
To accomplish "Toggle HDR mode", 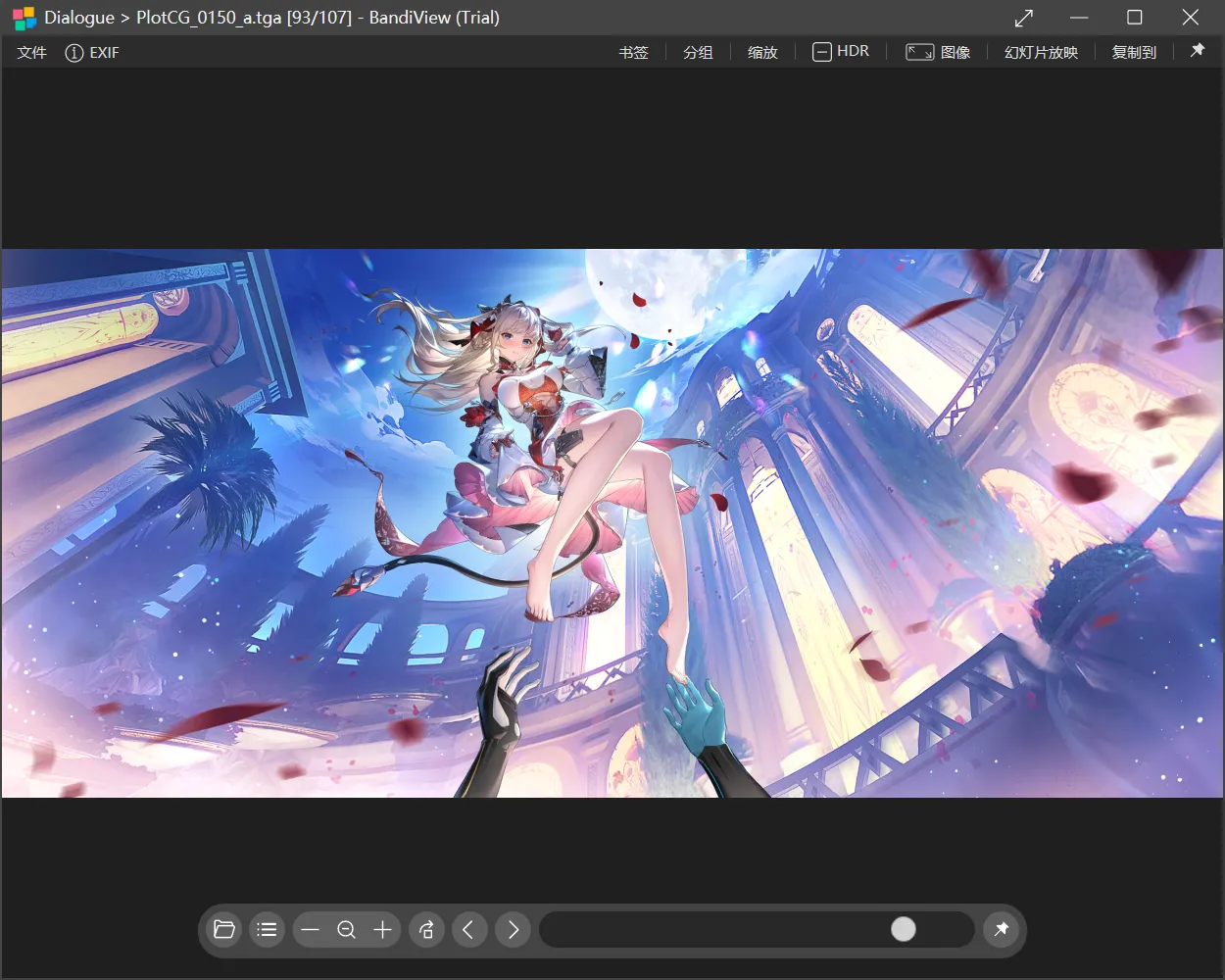I will click(x=841, y=52).
